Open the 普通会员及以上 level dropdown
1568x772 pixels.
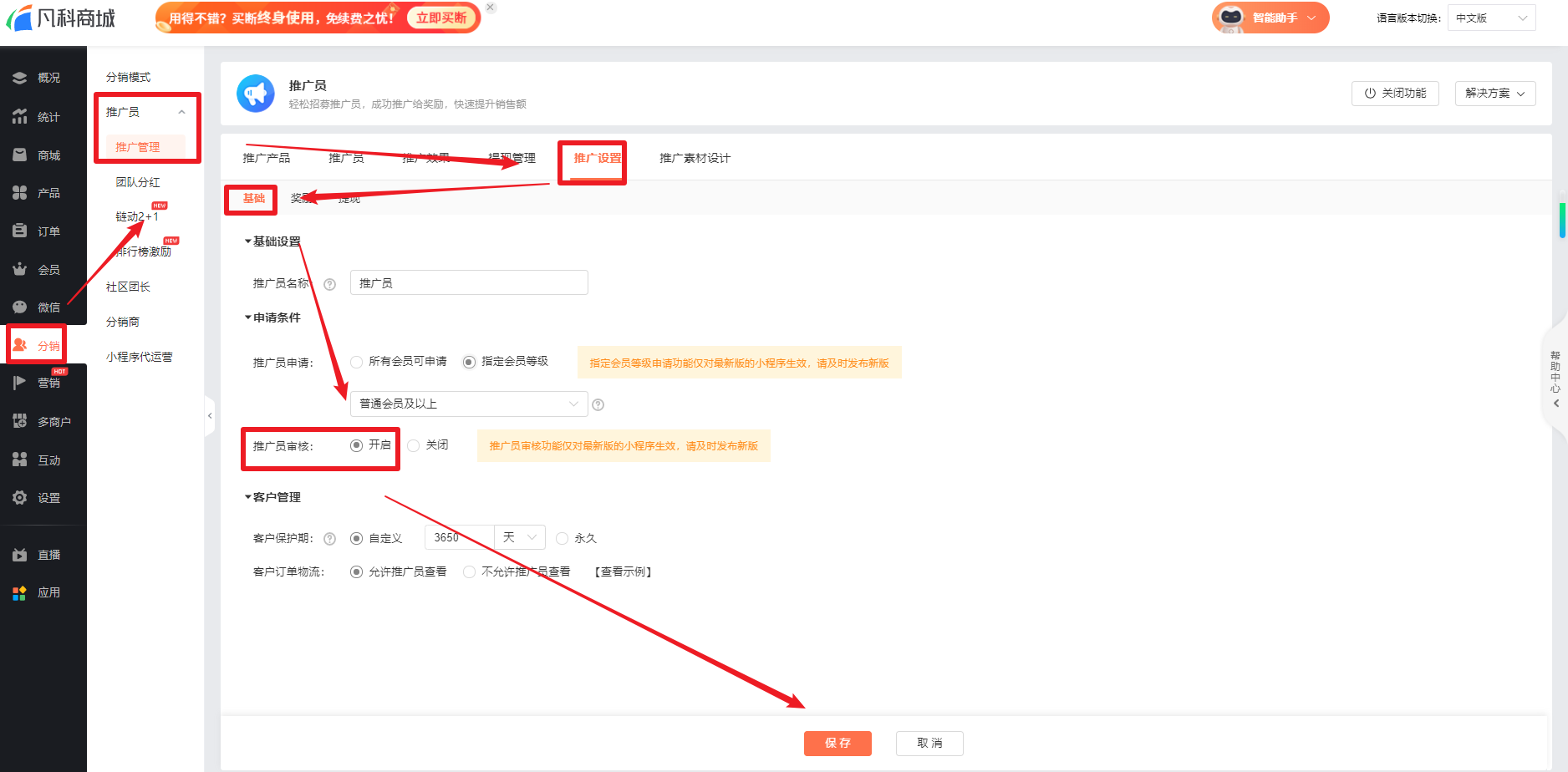[x=469, y=404]
